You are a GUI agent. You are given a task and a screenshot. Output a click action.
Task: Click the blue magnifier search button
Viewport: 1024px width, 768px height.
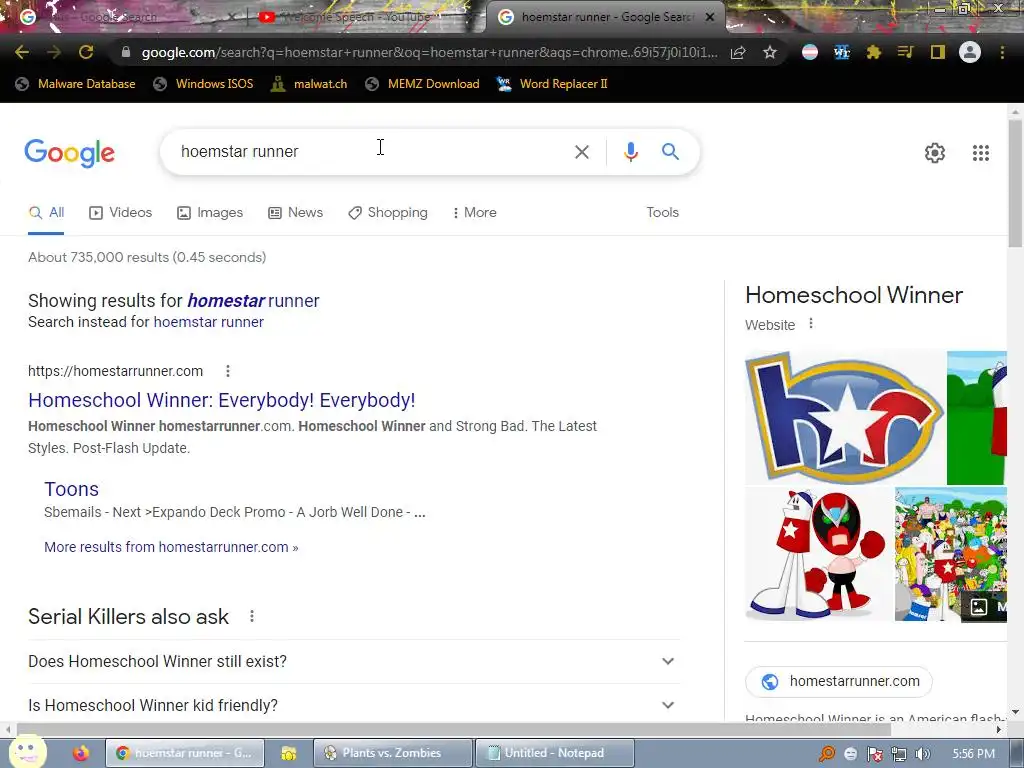(x=670, y=152)
